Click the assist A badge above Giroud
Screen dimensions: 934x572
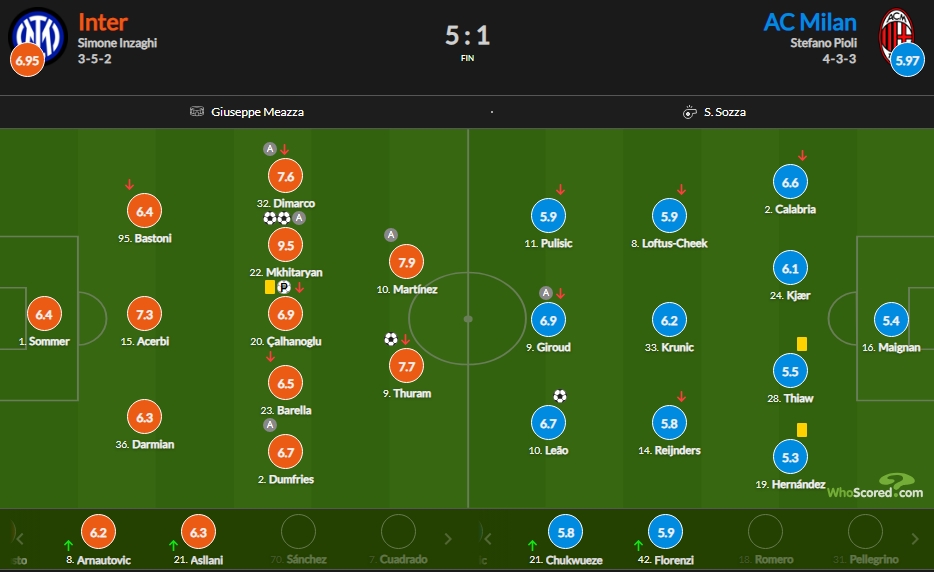tap(546, 293)
